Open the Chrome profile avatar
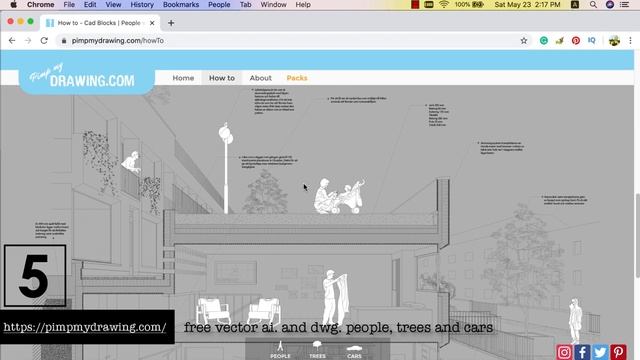Viewport: 640px width, 360px height. [x=614, y=40]
